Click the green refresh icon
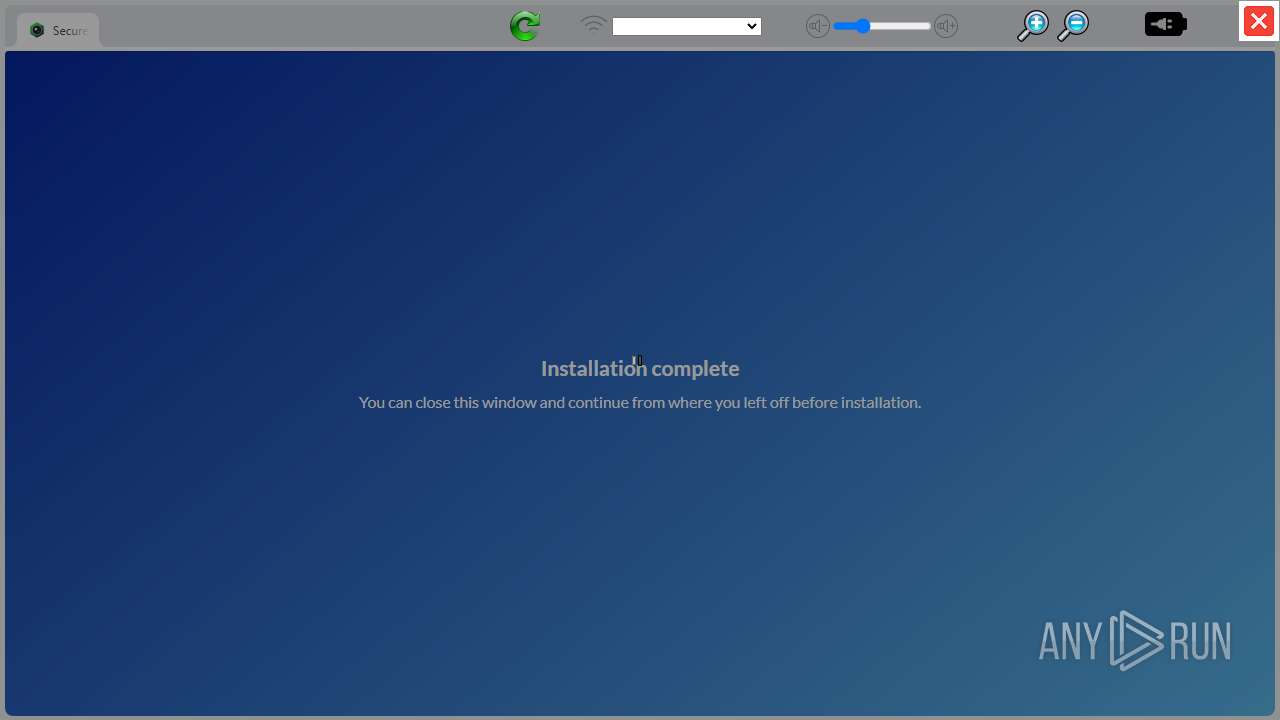The width and height of the screenshot is (1280, 720). tap(525, 26)
